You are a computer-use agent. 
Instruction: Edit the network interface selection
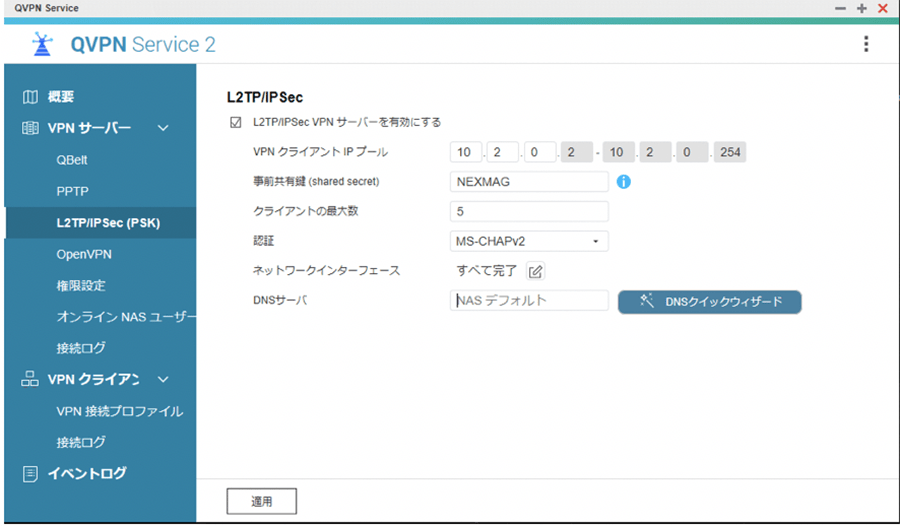(x=535, y=271)
